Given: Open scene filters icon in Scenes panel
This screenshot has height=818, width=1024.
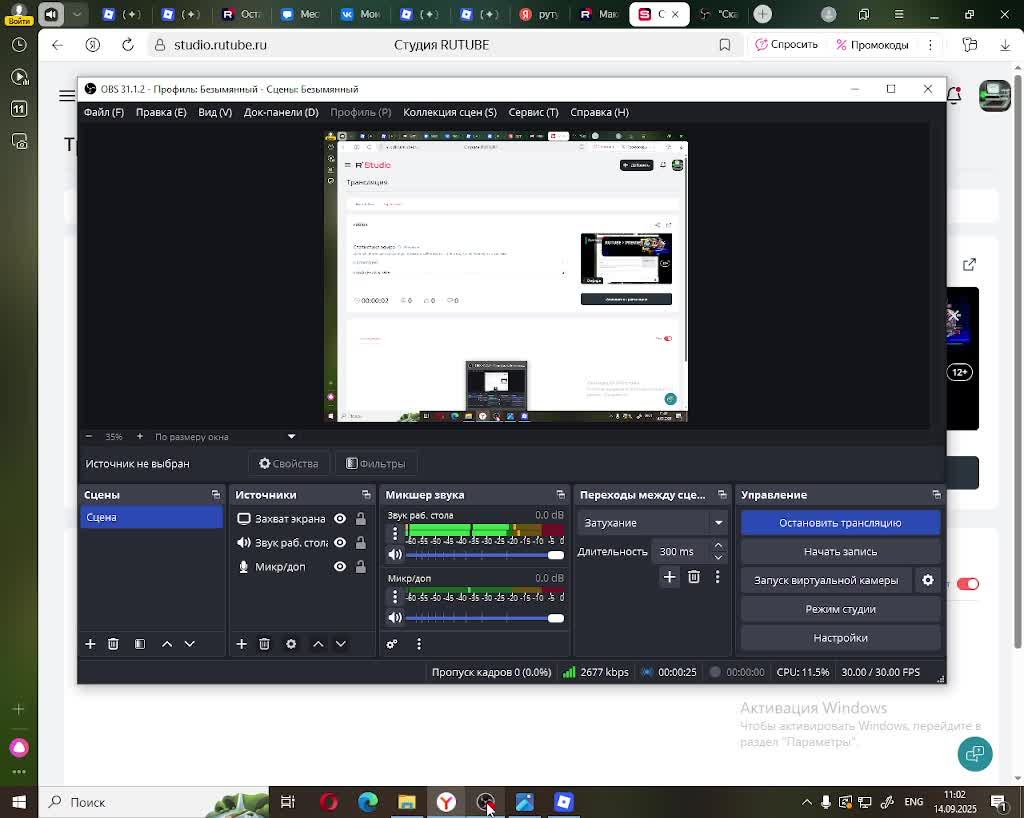Looking at the screenshot, I should click(x=140, y=644).
